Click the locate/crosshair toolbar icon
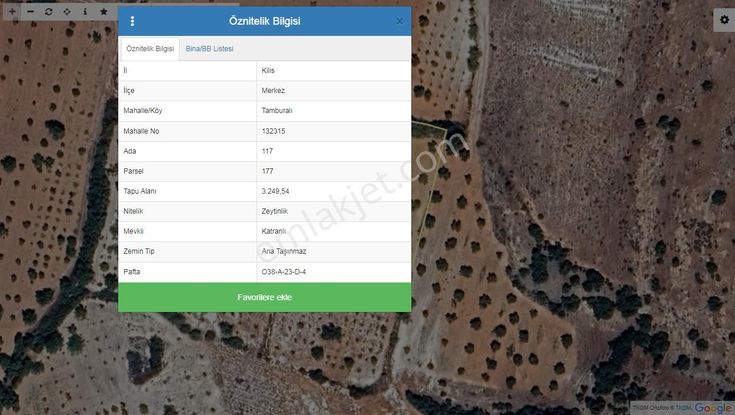This screenshot has width=735, height=415. (x=67, y=11)
